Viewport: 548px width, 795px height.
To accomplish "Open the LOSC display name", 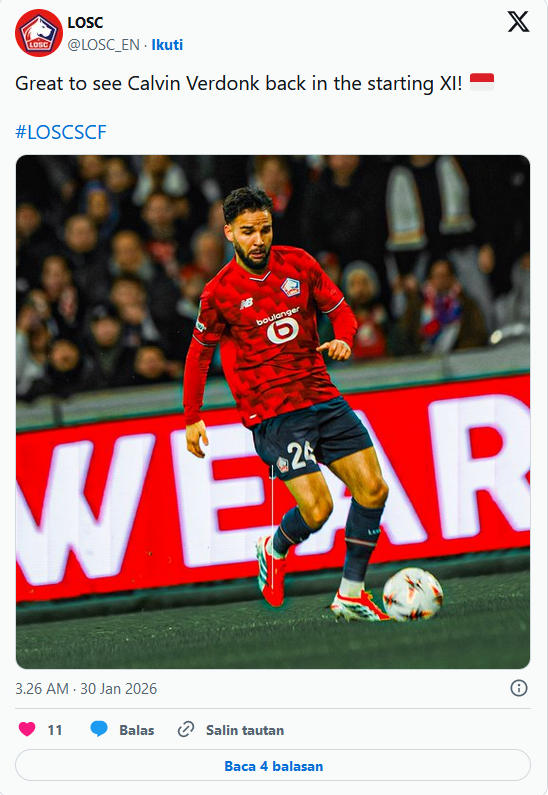I will (85, 23).
